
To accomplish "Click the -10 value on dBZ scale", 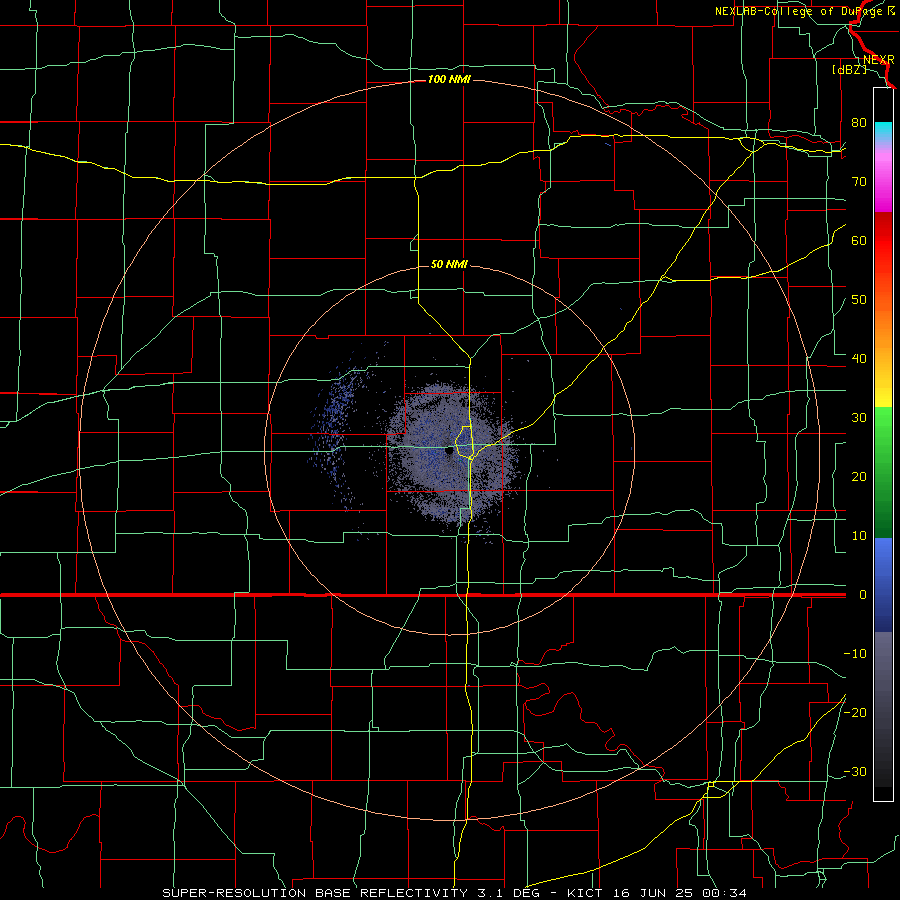I will coord(855,654).
